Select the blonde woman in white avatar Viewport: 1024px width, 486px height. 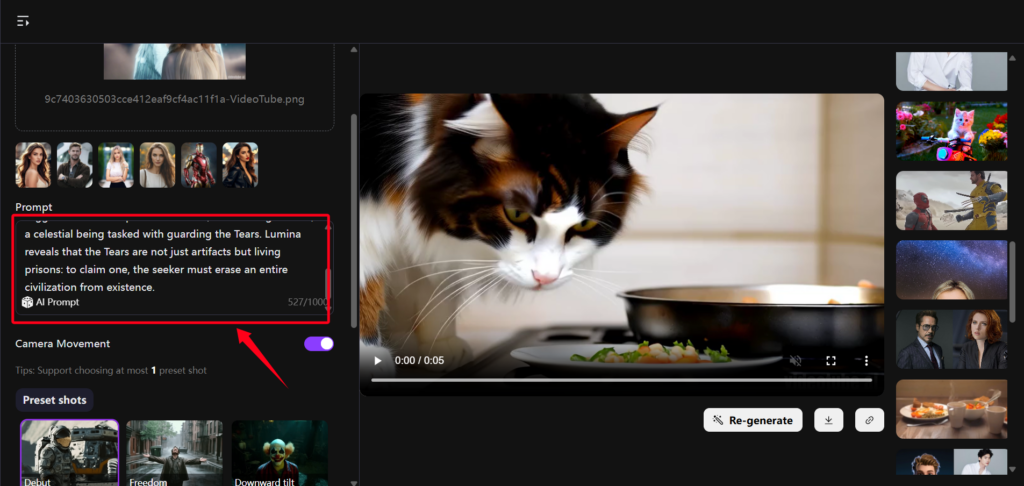[116, 165]
